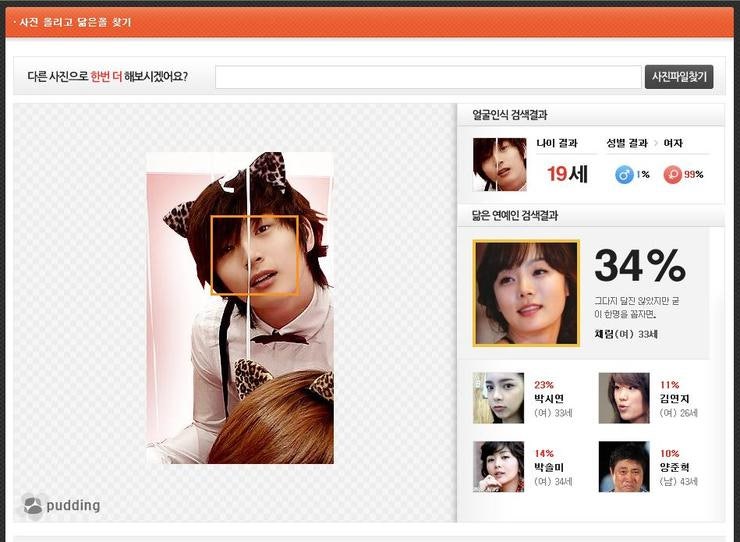Select the 34% top match celebrity photo

pos(526,293)
